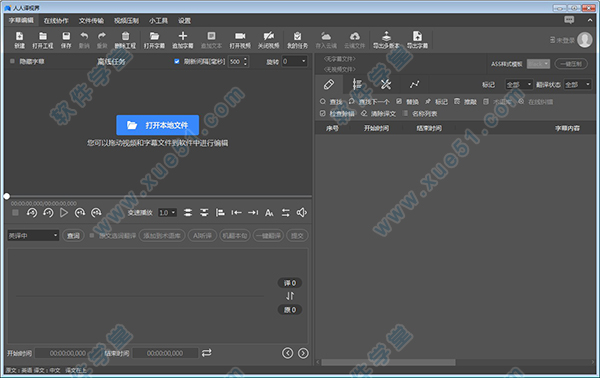Select the crossed tools tab icon
Screen dimensions: 600x378
tap(386, 84)
